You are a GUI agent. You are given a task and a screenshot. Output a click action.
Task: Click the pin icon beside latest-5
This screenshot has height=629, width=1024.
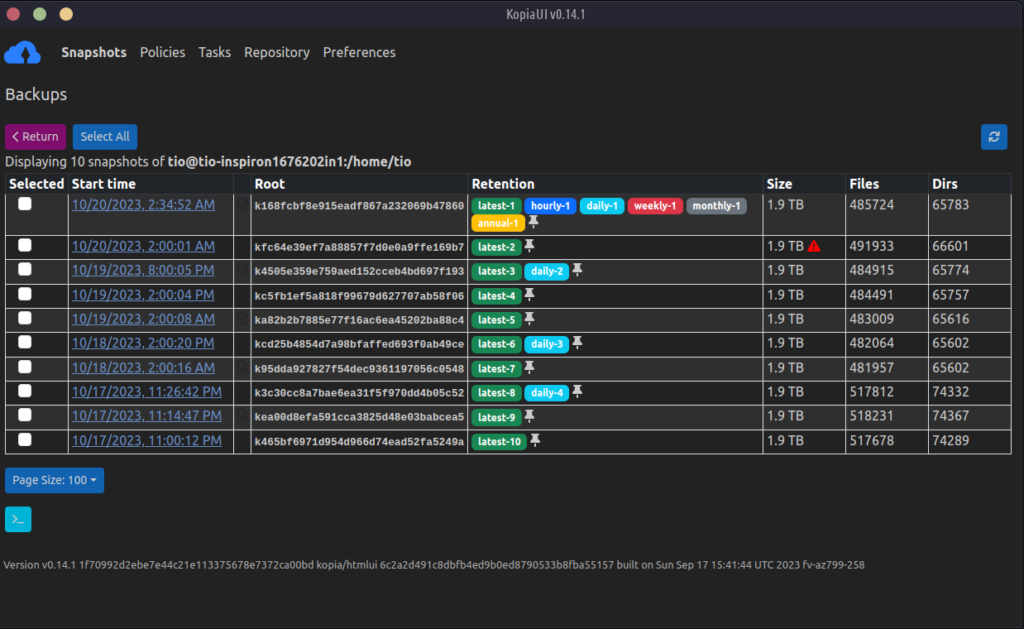click(530, 319)
